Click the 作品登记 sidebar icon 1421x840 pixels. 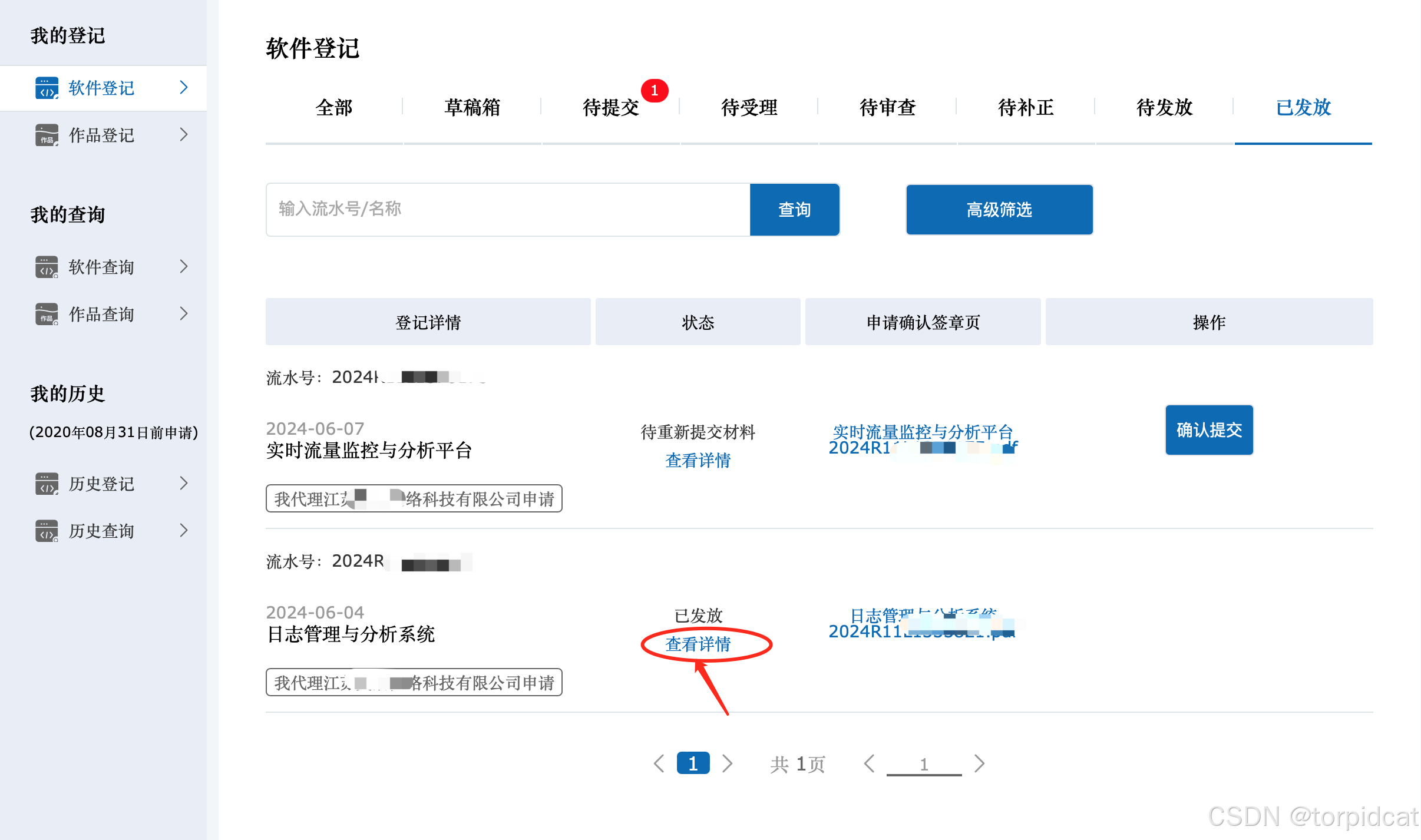47,135
